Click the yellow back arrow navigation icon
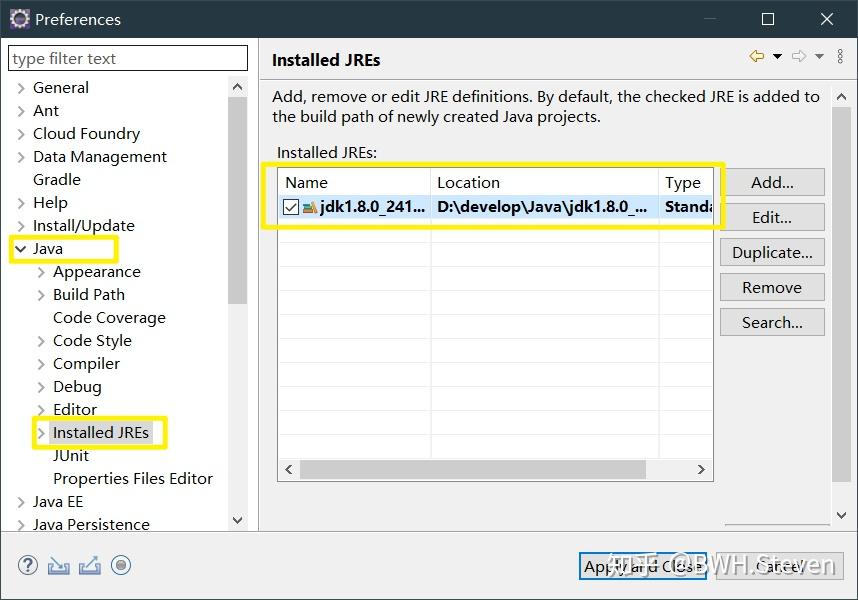858x600 pixels. (757, 55)
